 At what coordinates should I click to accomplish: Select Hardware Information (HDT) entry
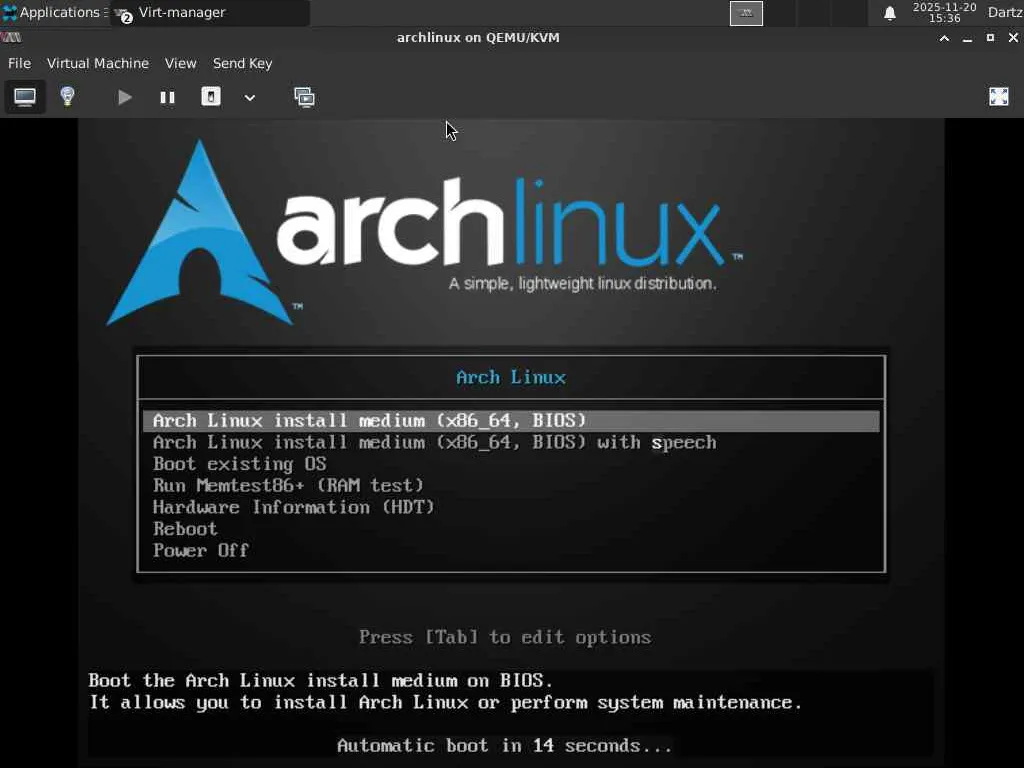(293, 507)
